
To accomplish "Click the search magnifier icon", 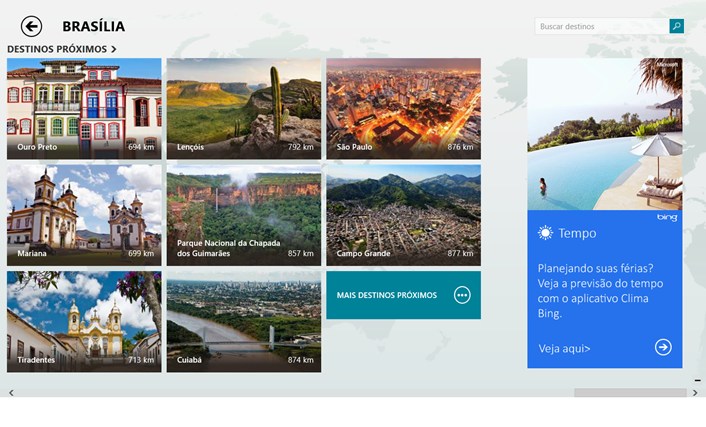I will 677,26.
